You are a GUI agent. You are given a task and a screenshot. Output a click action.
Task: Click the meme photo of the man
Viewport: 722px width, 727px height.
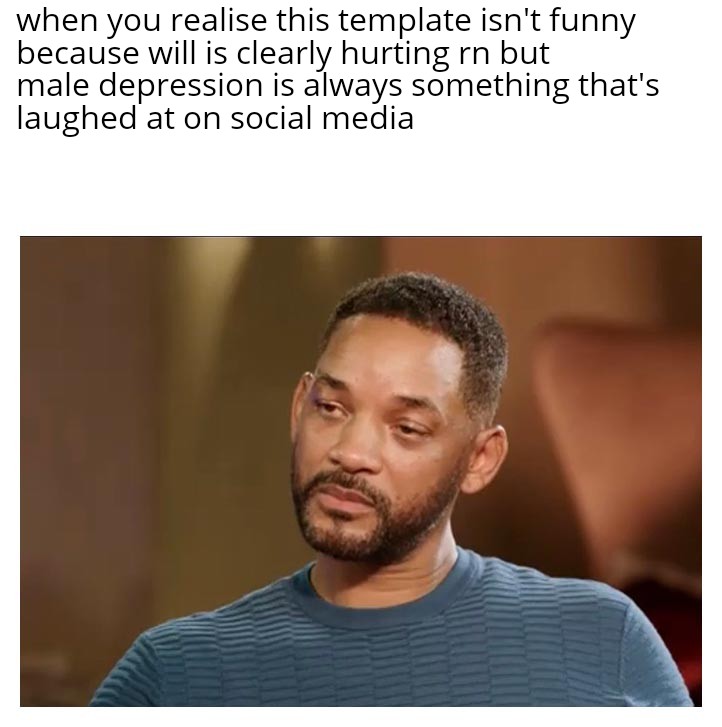pos(361,472)
